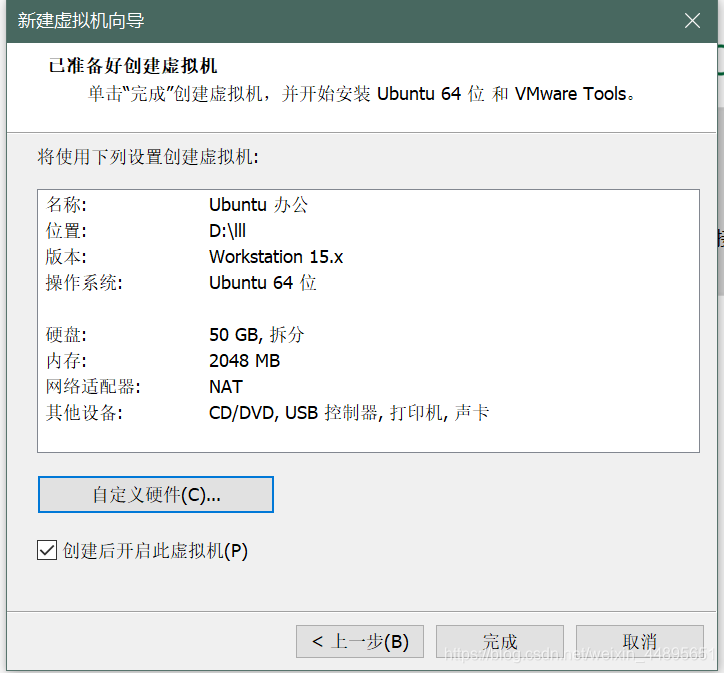Toggle the 创建后开启此虚拟机(P) checkbox
This screenshot has height=673, width=724.
pos(47,550)
